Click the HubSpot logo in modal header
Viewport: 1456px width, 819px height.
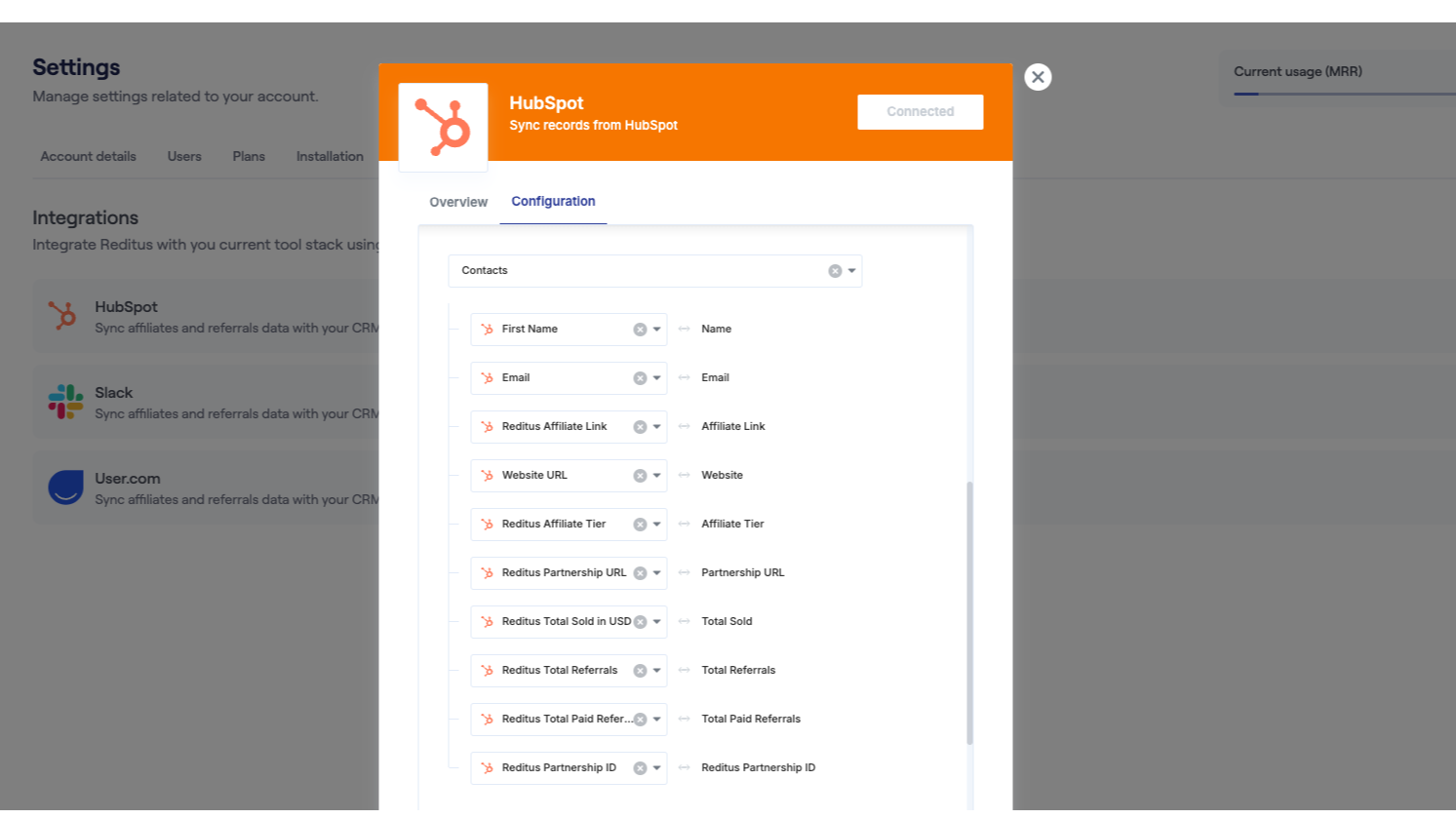(x=443, y=127)
